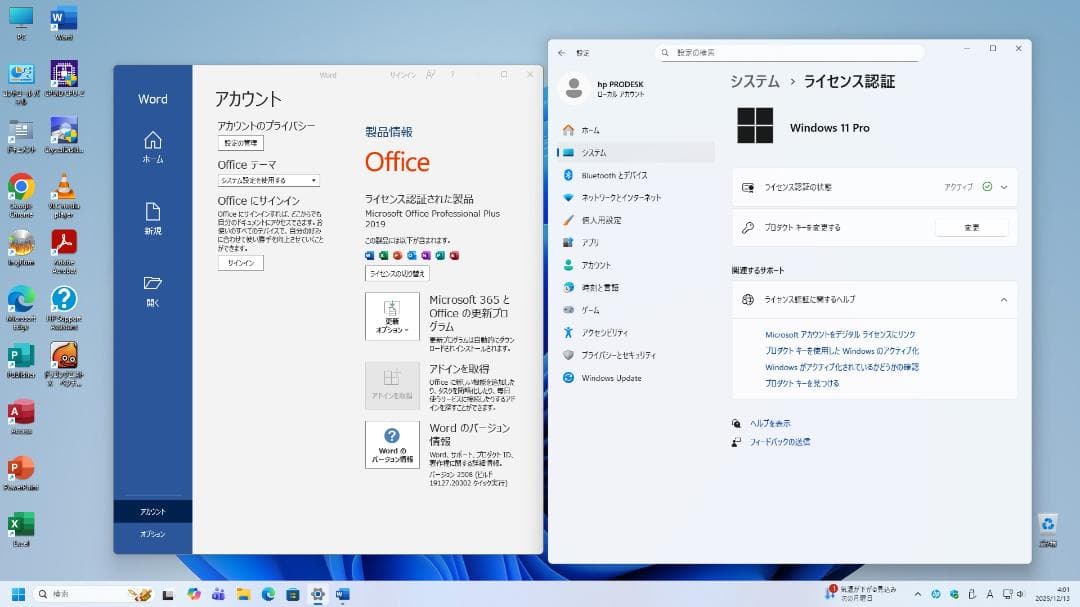Viewport: 1080px width, 607px height.
Task: Click the Sign in button under Office sign-in
Action: coord(240,263)
